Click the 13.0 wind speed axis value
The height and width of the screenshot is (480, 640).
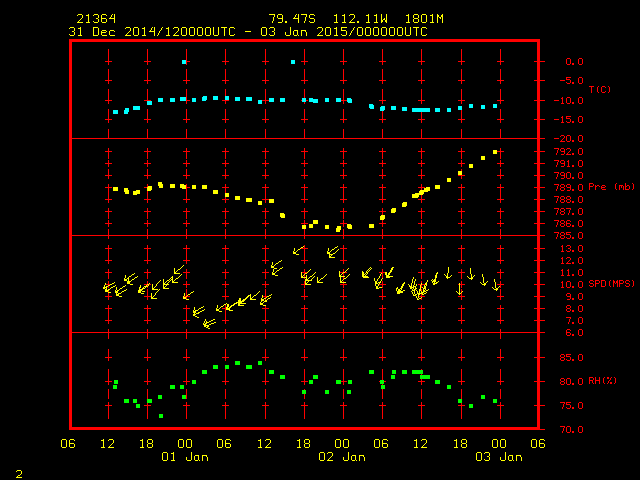[571, 249]
